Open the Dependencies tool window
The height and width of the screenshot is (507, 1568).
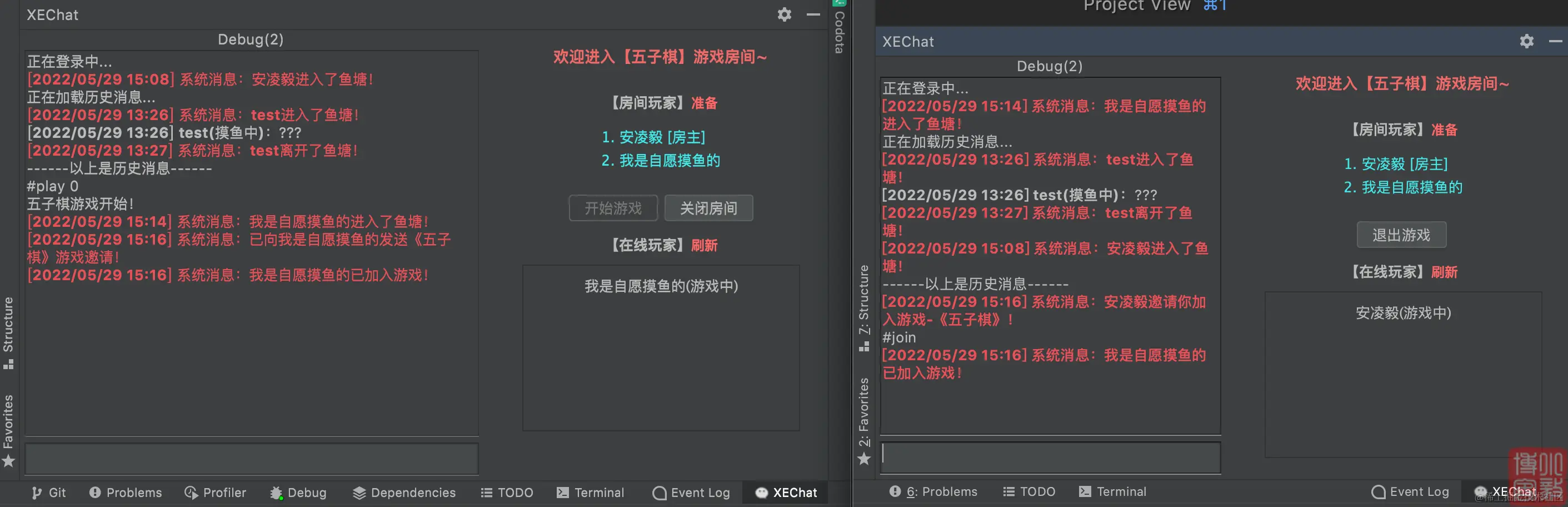tap(404, 493)
